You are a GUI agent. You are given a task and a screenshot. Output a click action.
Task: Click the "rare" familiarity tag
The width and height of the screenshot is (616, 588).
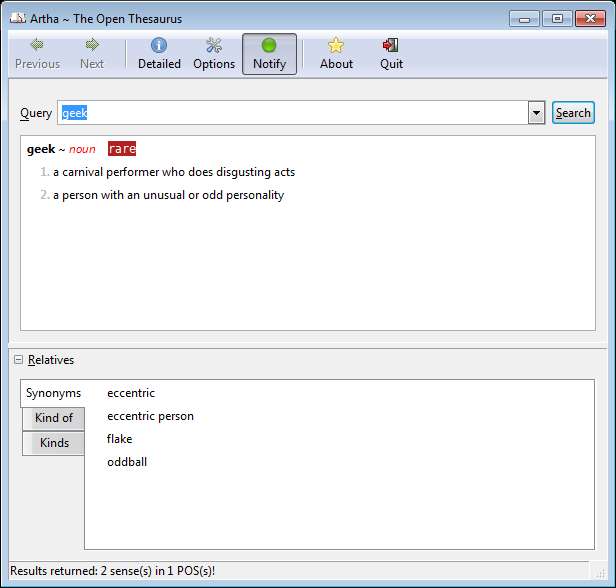pyautogui.click(x=122, y=149)
